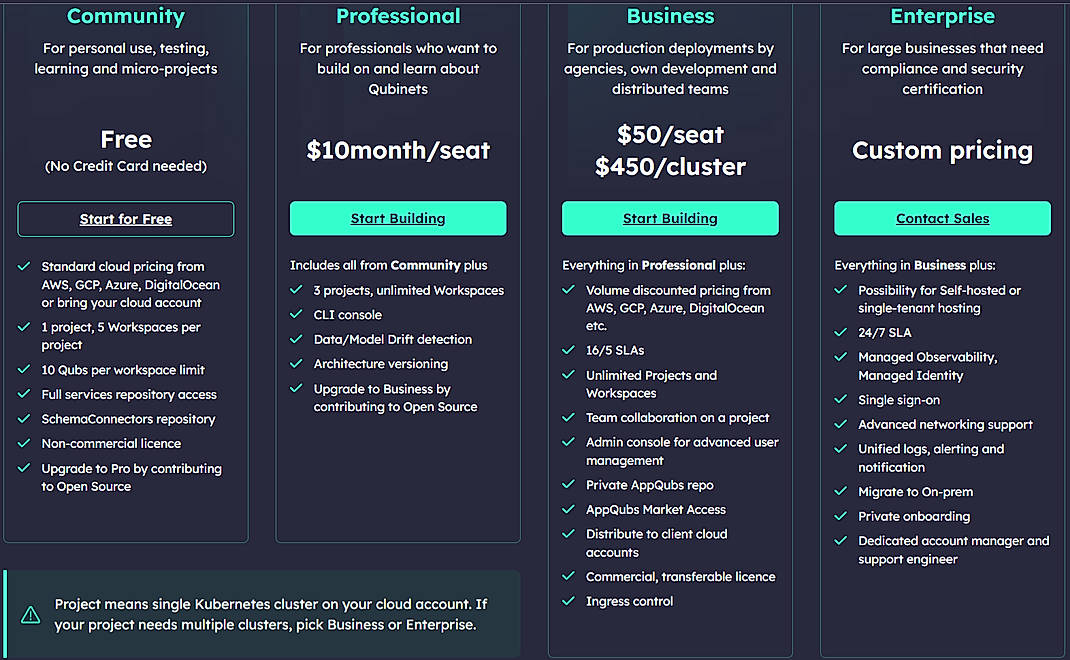Open 'Contact Sales' for Enterprise
The width and height of the screenshot is (1070, 660).
[x=942, y=218]
